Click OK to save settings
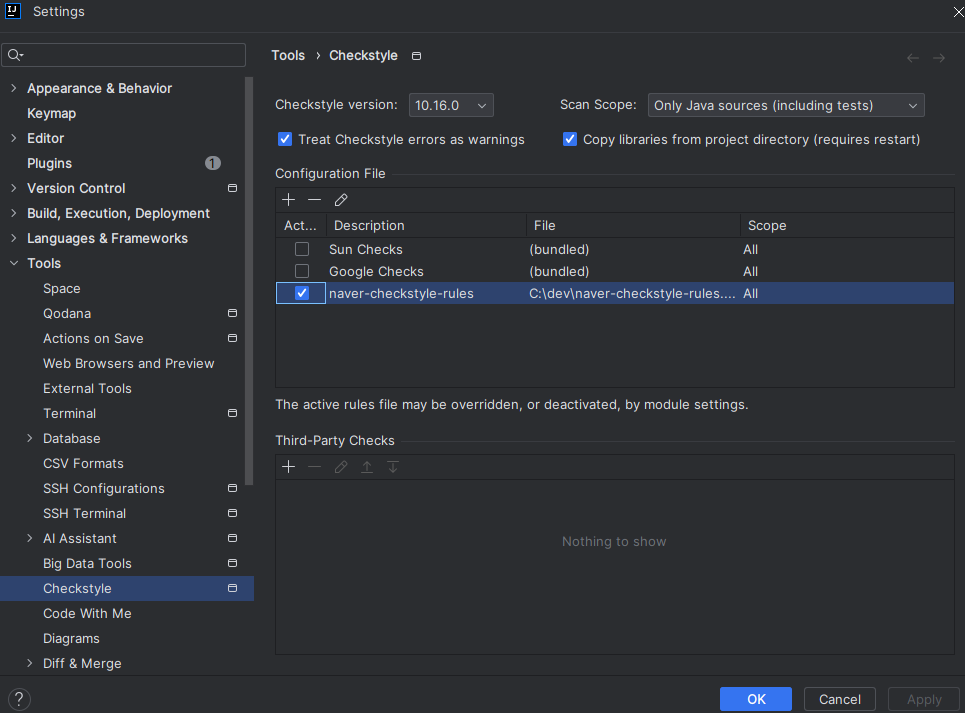Screen dimensions: 965x713 click(756, 699)
